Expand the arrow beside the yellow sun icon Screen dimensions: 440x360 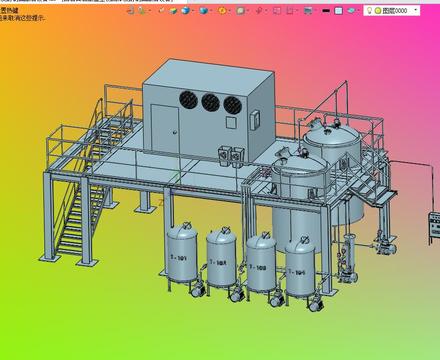pyautogui.click(x=229, y=11)
